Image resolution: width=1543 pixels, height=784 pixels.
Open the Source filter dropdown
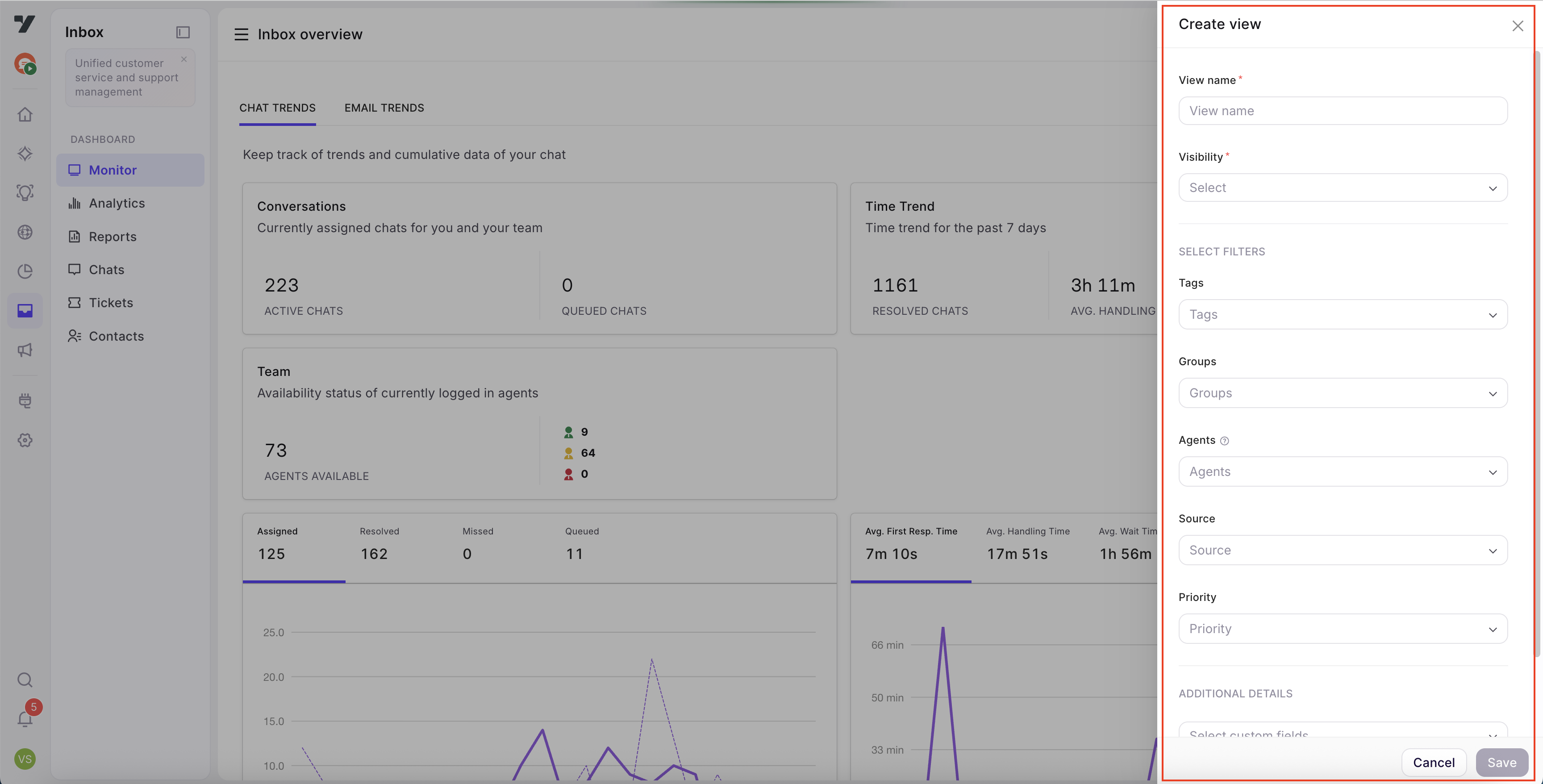point(1343,550)
